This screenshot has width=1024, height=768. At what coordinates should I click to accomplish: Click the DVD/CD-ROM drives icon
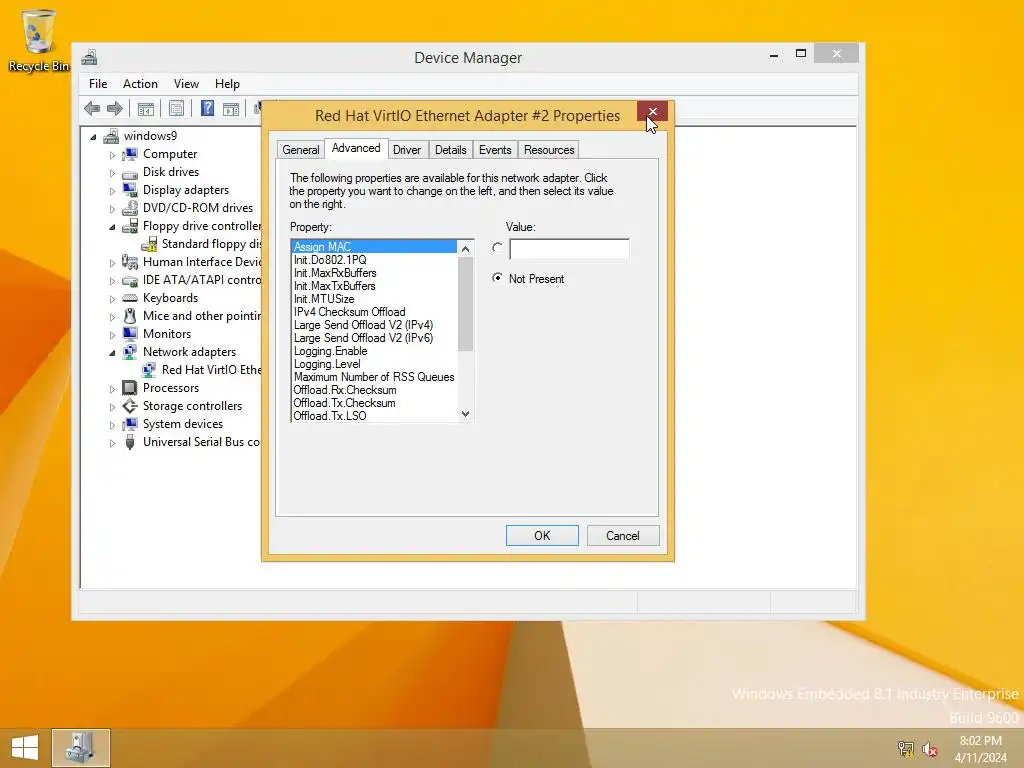tap(130, 208)
